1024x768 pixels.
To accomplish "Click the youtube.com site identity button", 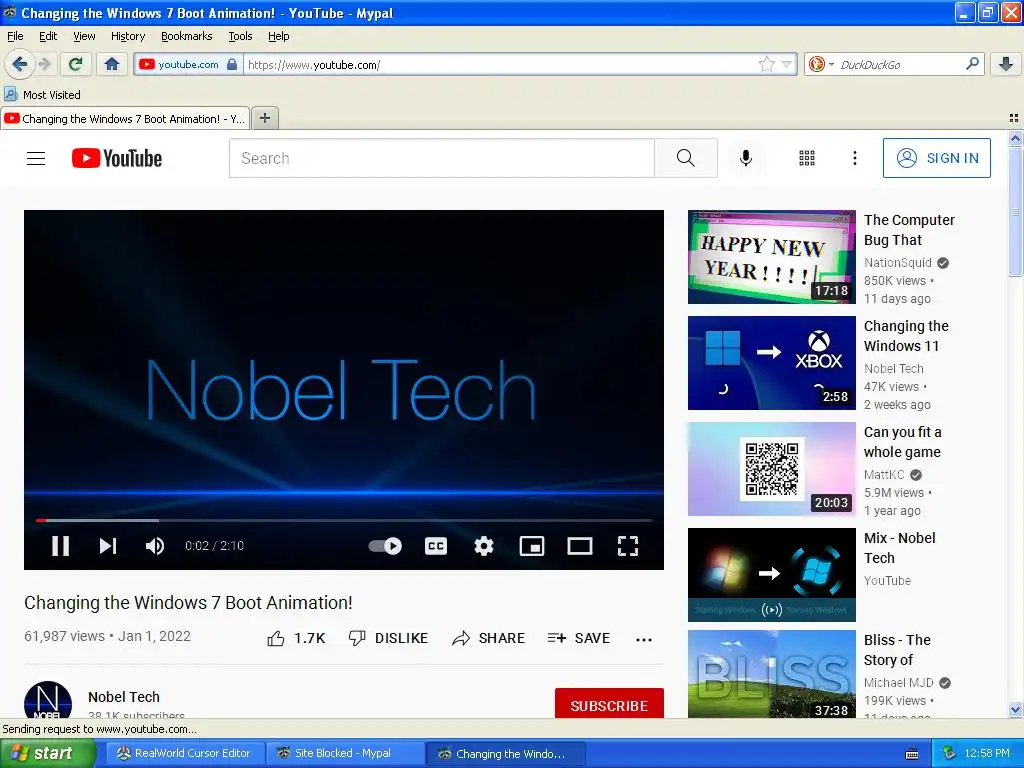I will 188,64.
